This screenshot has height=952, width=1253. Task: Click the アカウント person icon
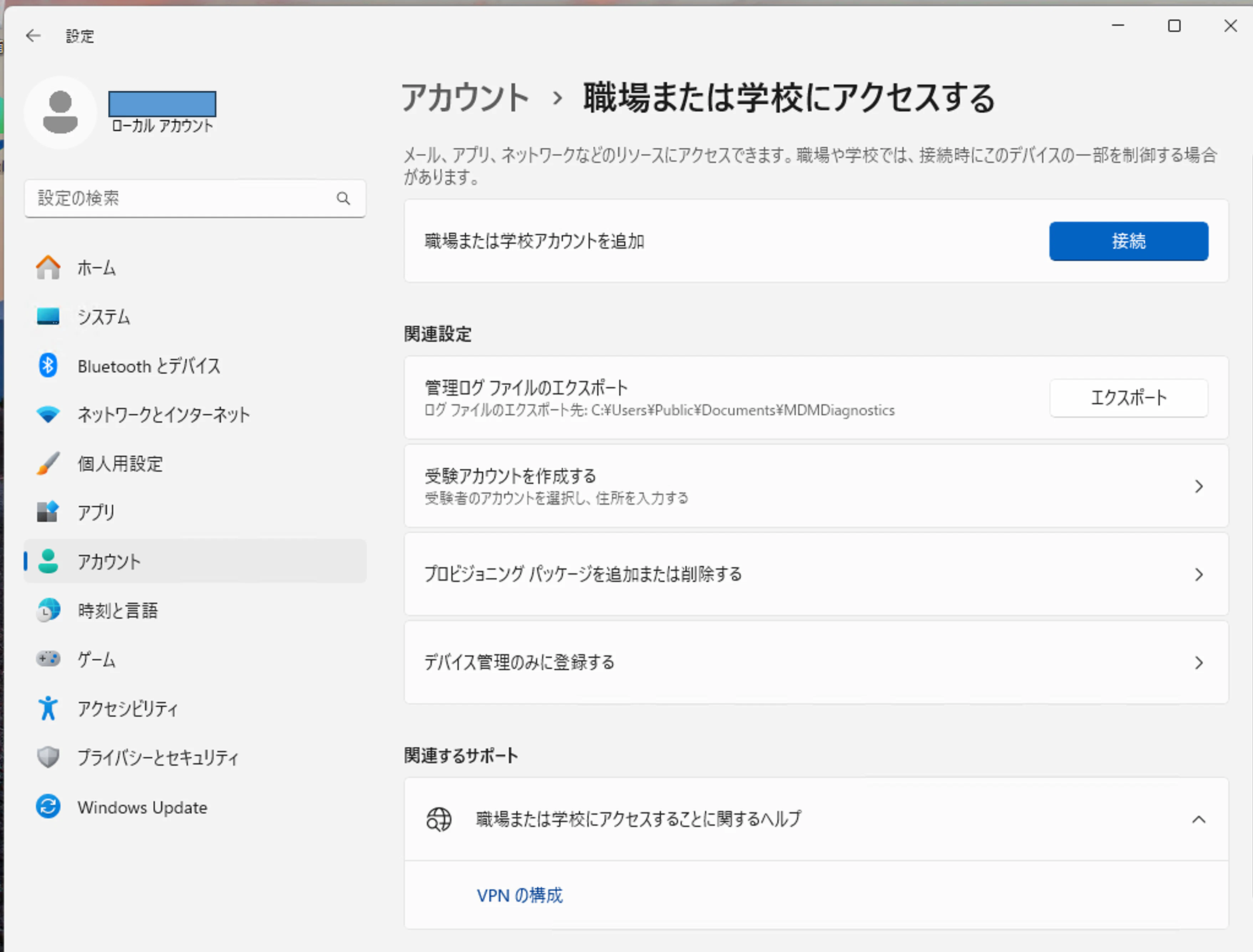(x=48, y=561)
